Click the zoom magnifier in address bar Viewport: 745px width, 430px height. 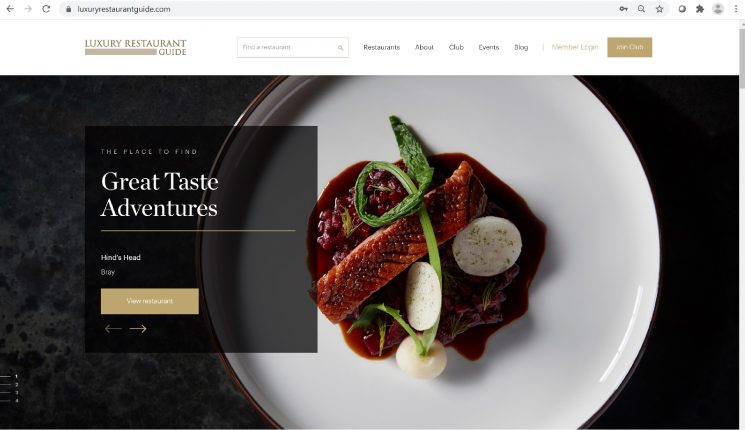[641, 9]
